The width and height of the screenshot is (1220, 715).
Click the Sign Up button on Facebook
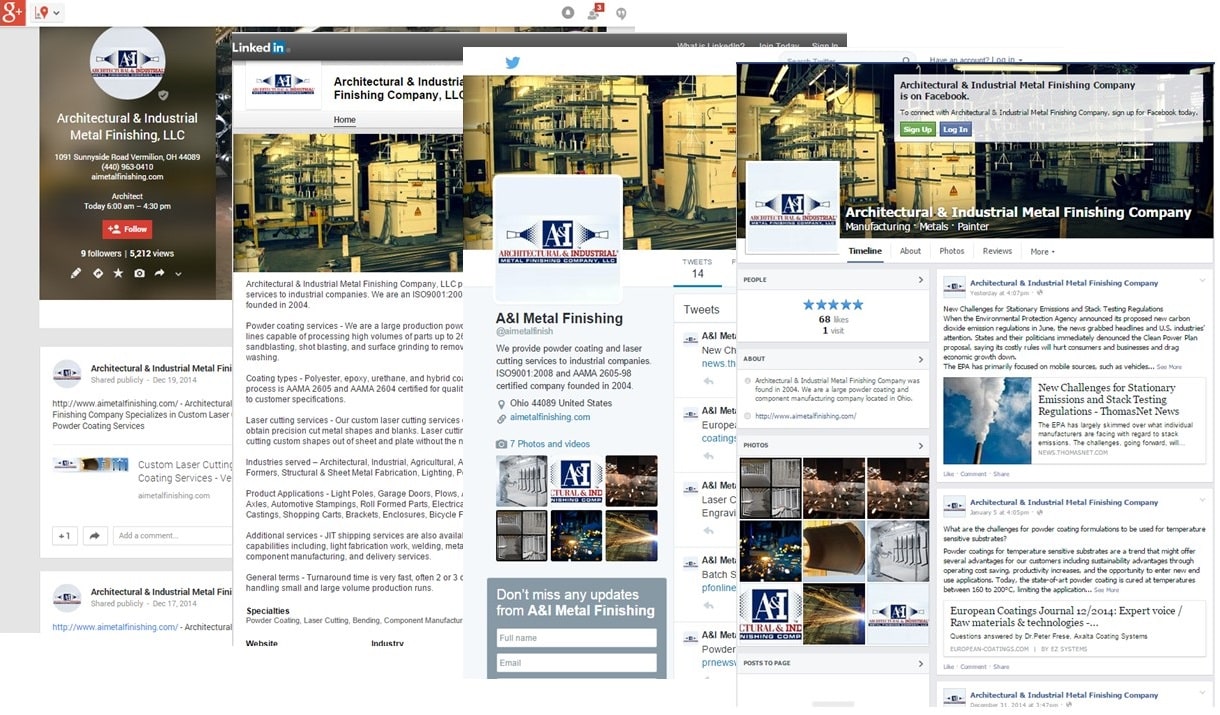coord(917,129)
